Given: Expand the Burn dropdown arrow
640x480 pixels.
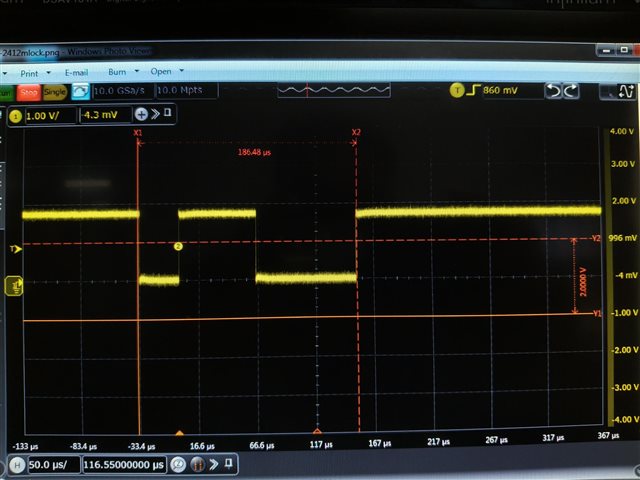Looking at the screenshot, I should point(137,71).
